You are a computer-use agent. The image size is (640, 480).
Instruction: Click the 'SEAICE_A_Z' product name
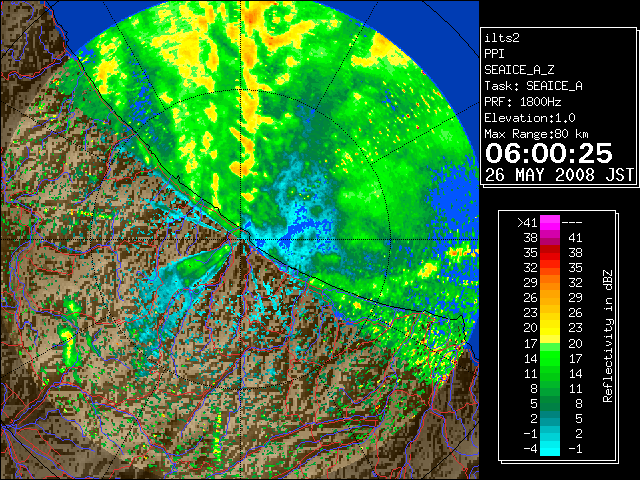519,70
